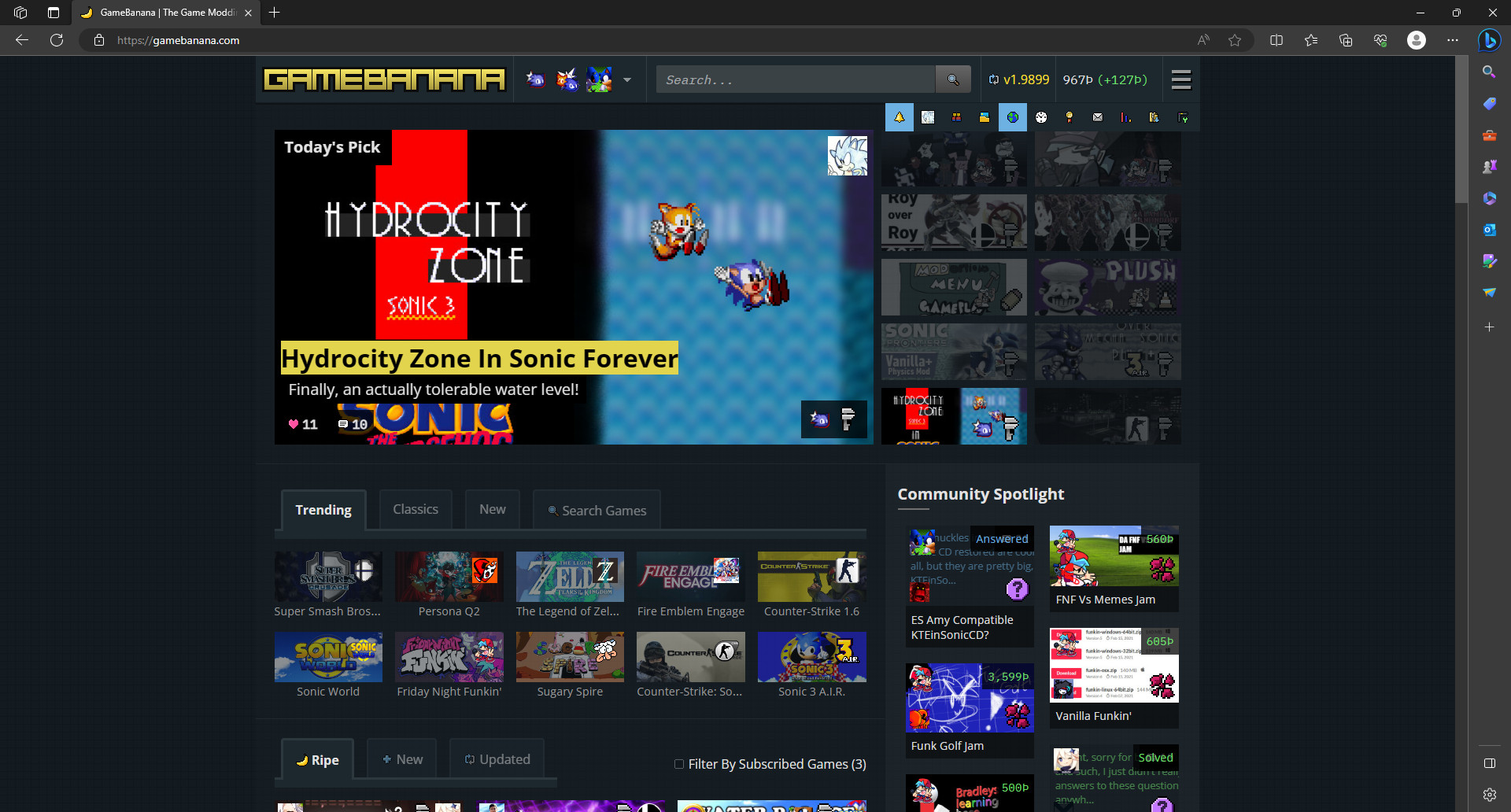This screenshot has width=1511, height=812.
Task: Click browser back arrow
Action: pos(22,40)
